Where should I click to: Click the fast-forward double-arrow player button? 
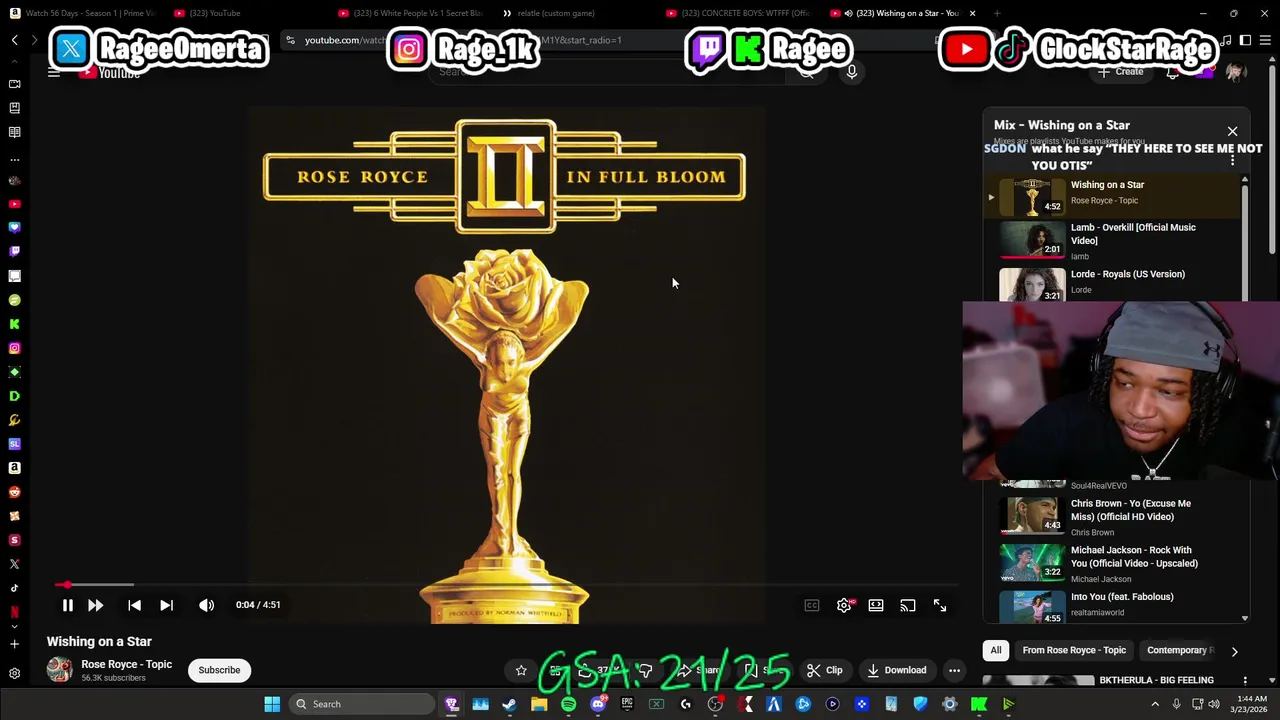[95, 605]
